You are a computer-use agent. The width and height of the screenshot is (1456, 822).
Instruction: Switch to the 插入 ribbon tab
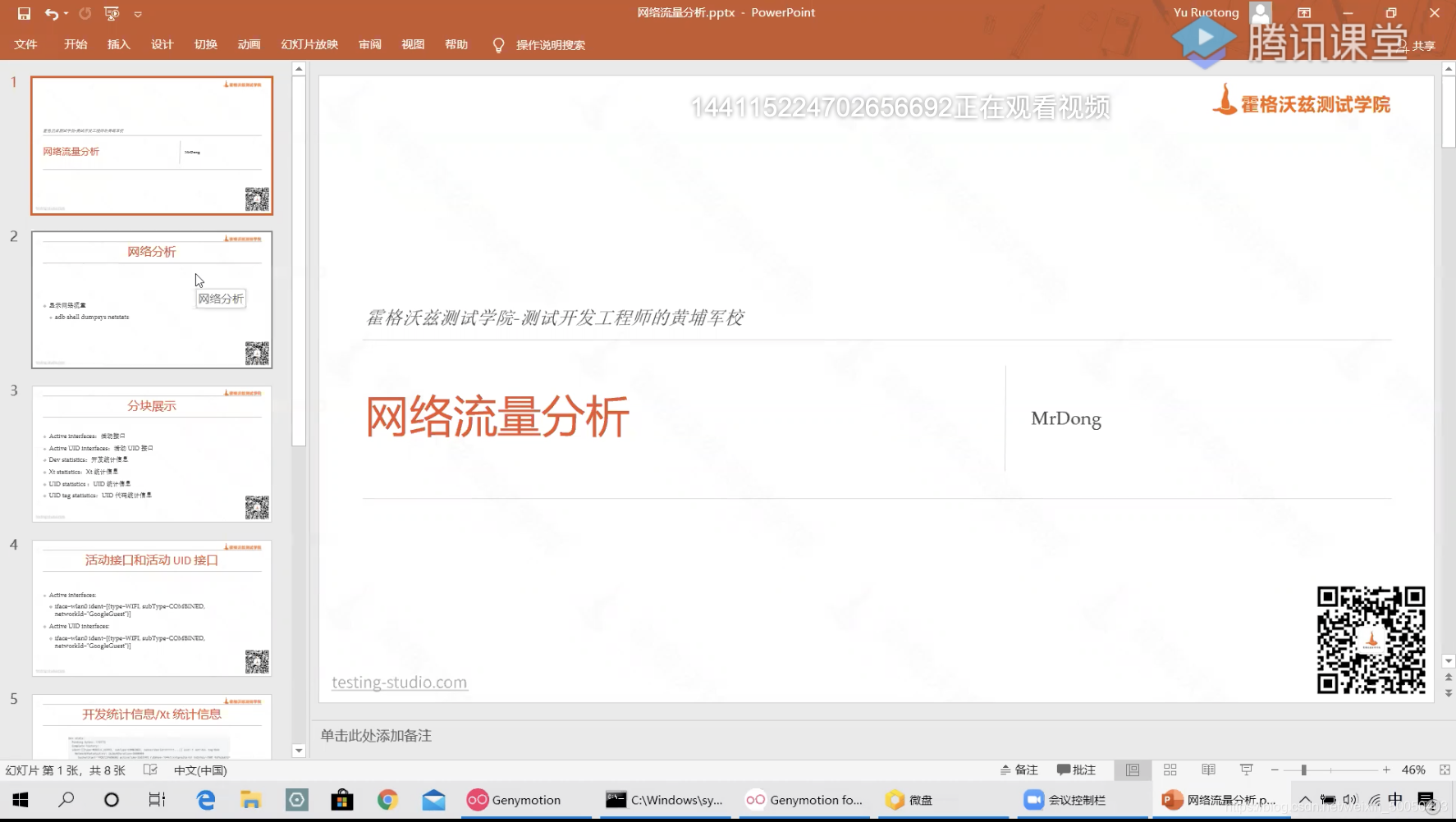pyautogui.click(x=118, y=44)
